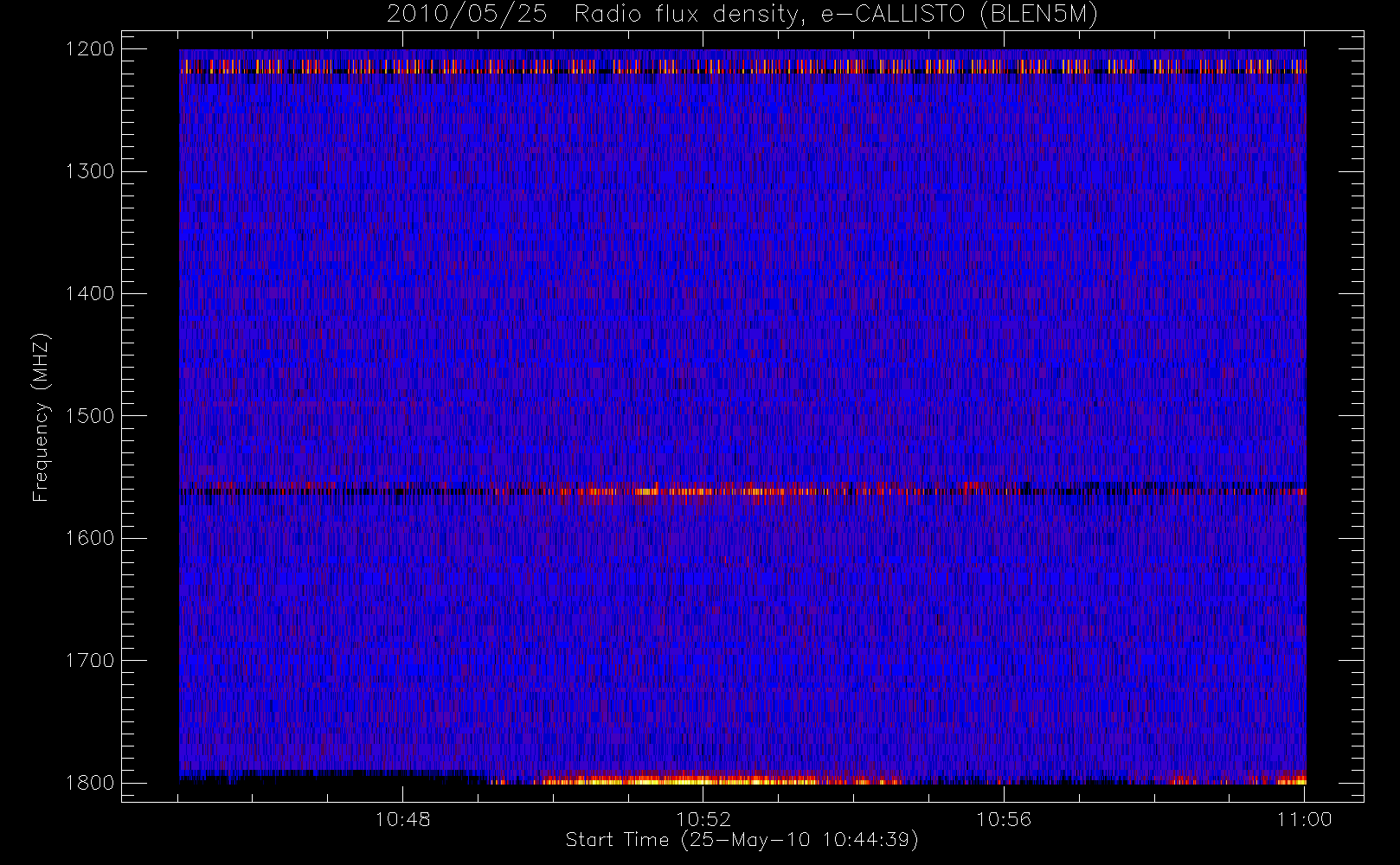Select the 1800 frequency tick label
The width and height of the screenshot is (1400, 865).
(90, 783)
